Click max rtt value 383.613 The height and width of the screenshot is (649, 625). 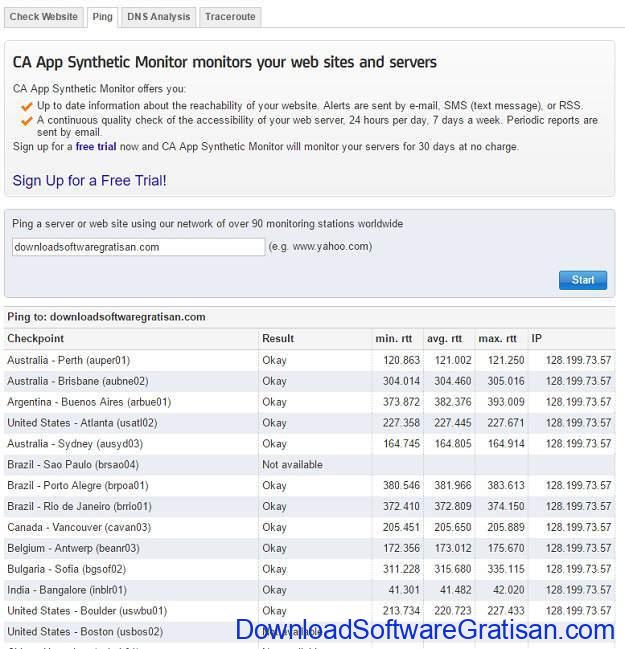coord(505,486)
